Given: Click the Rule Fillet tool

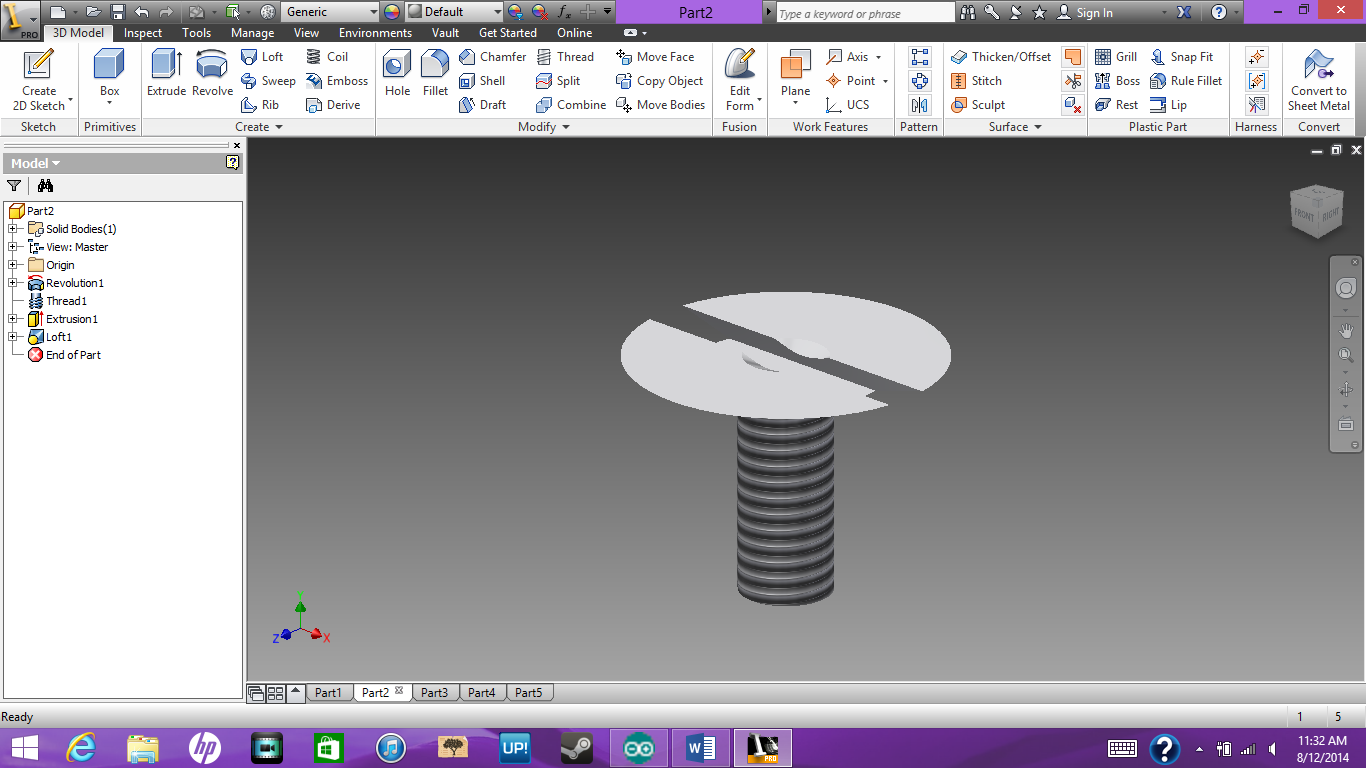Looking at the screenshot, I should (x=1186, y=81).
